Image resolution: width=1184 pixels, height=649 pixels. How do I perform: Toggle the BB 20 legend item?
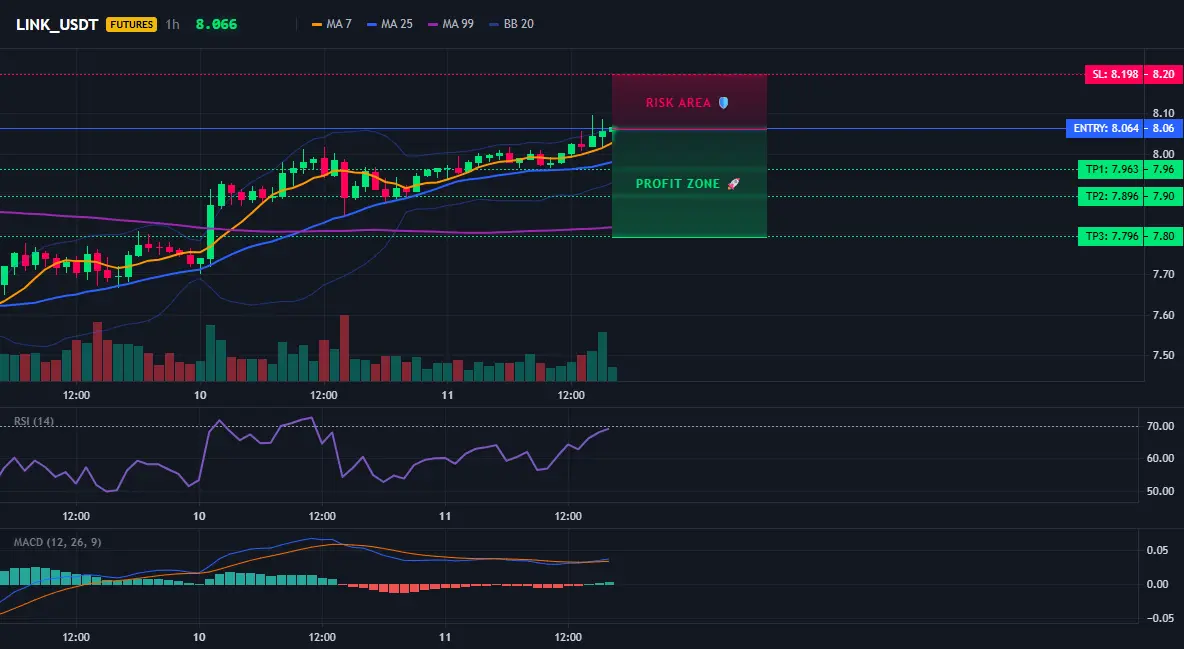tap(511, 24)
